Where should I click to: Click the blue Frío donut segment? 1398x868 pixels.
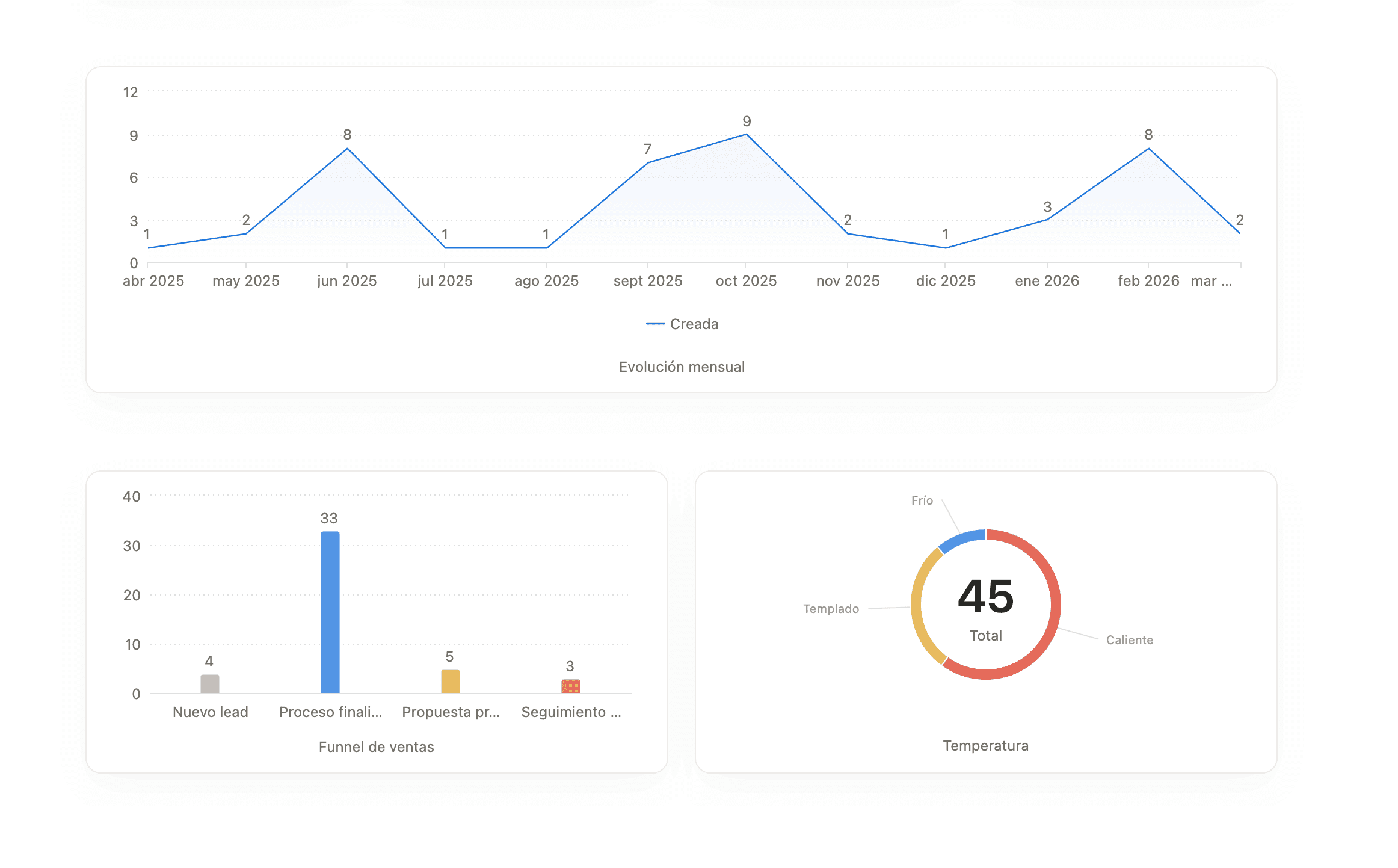tap(961, 539)
